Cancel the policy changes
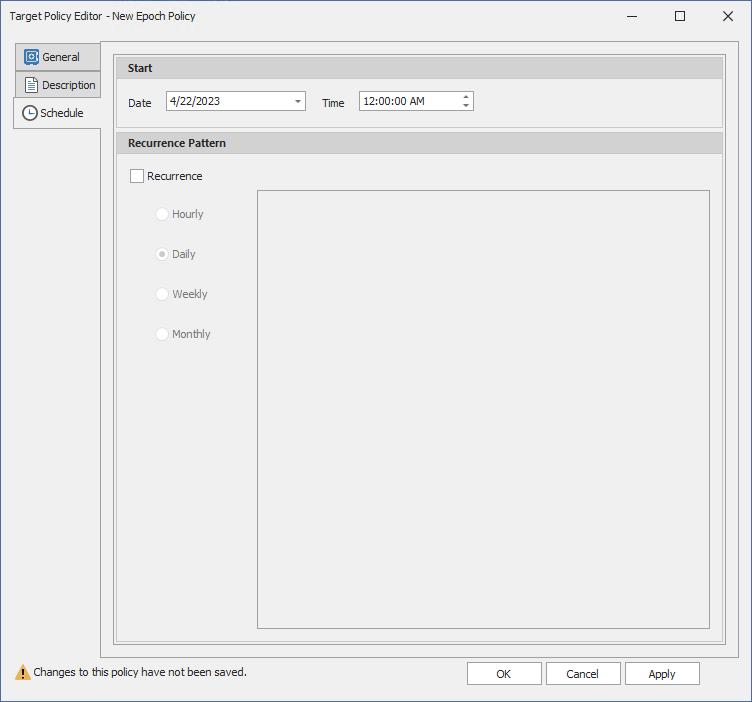 (583, 674)
